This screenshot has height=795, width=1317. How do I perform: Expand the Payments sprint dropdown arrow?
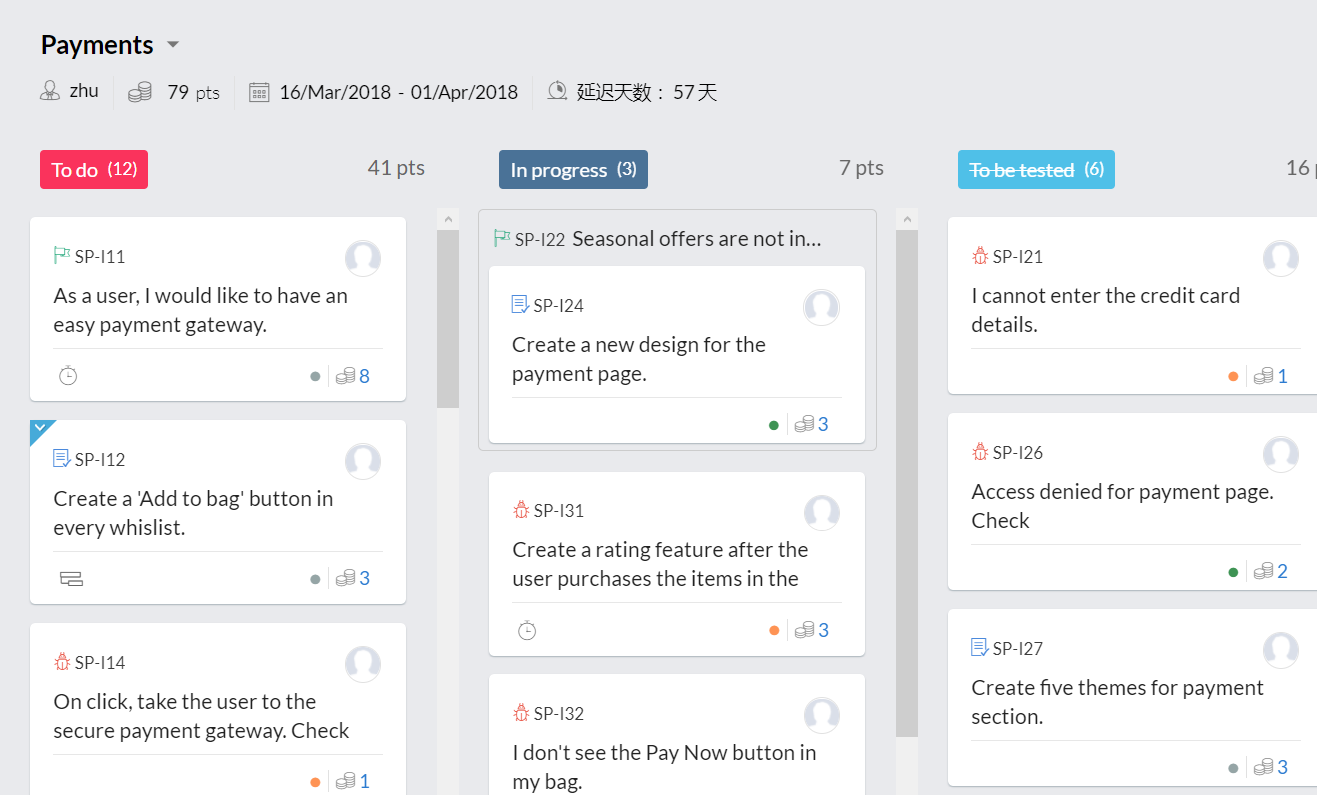173,45
